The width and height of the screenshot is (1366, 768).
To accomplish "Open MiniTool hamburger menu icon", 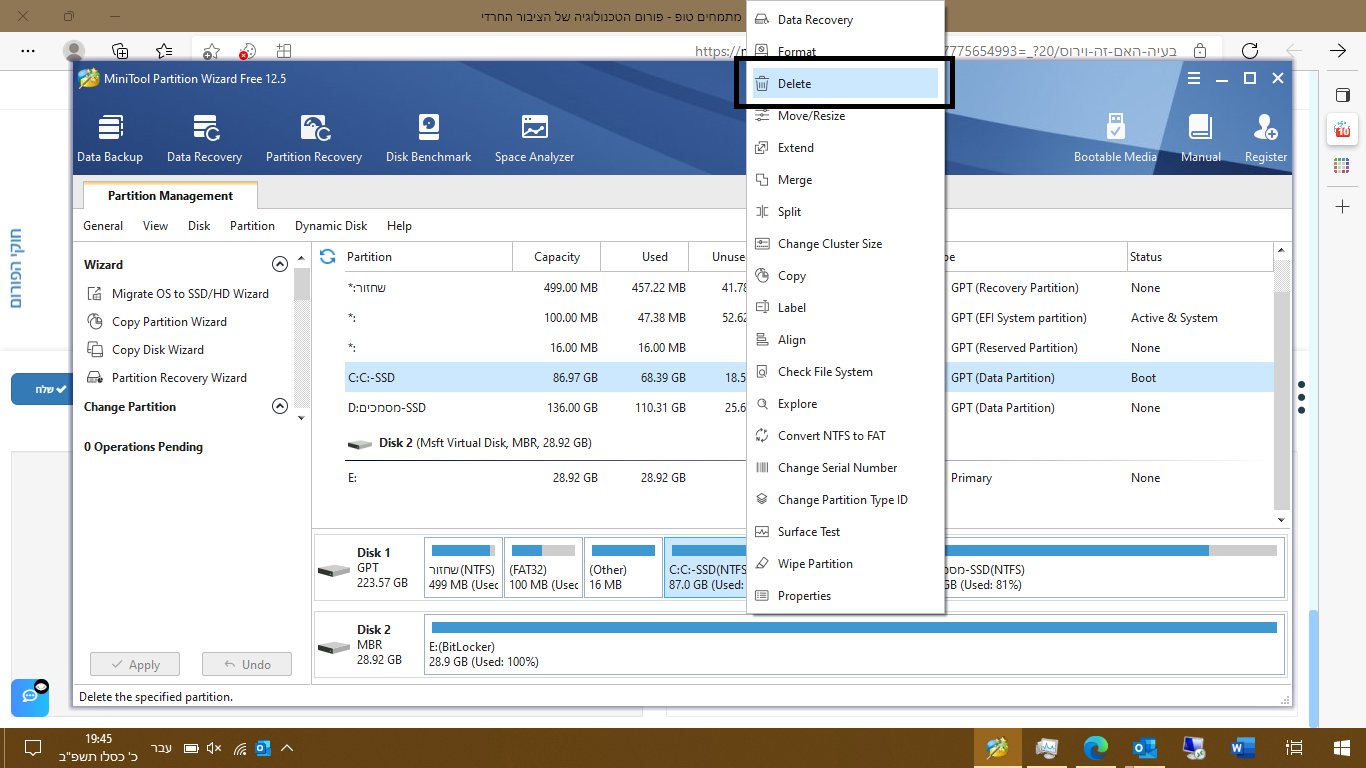I will [x=1193, y=78].
